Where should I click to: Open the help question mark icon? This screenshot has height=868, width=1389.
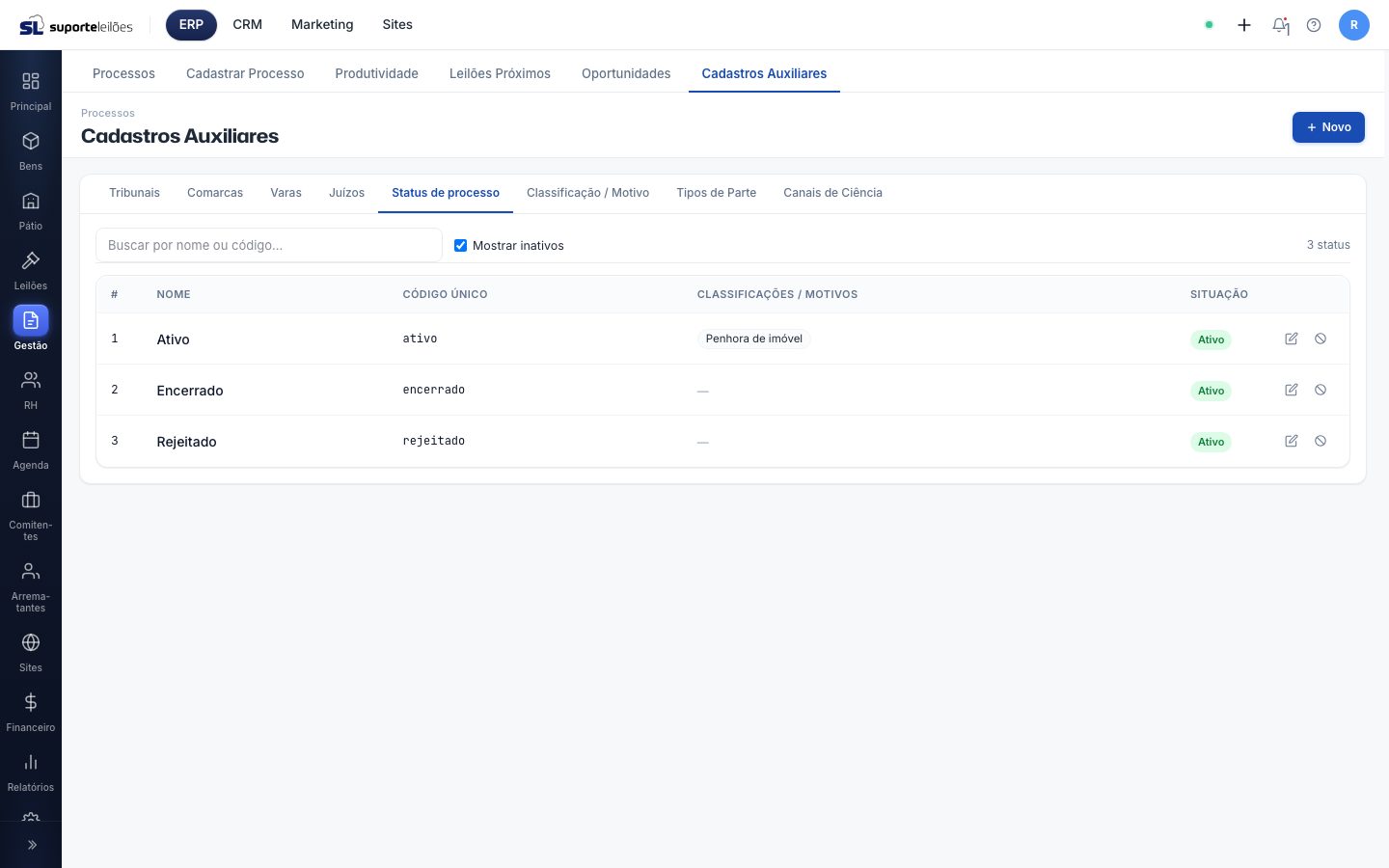(x=1314, y=25)
